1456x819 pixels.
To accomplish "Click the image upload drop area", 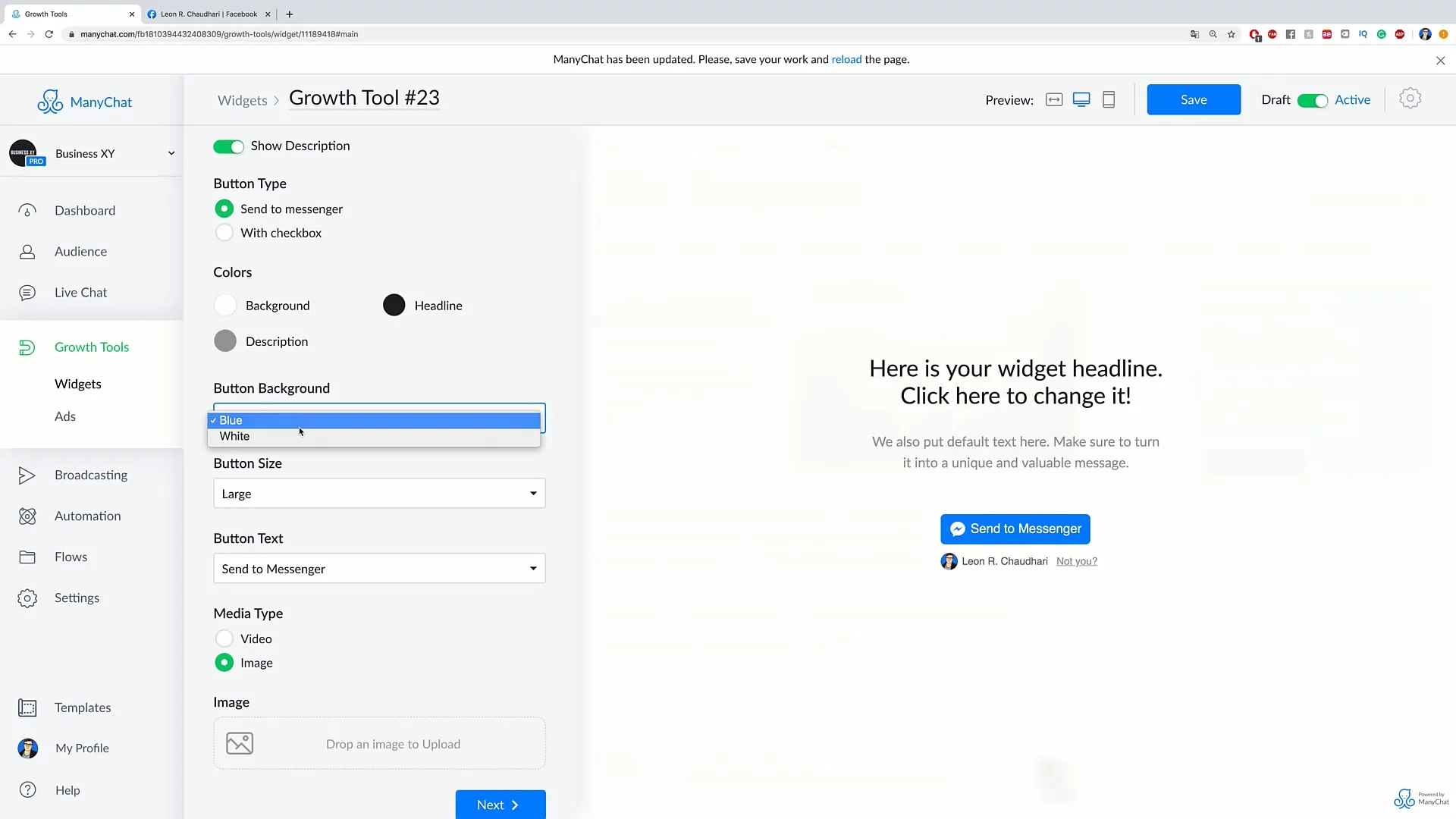I will (x=379, y=743).
